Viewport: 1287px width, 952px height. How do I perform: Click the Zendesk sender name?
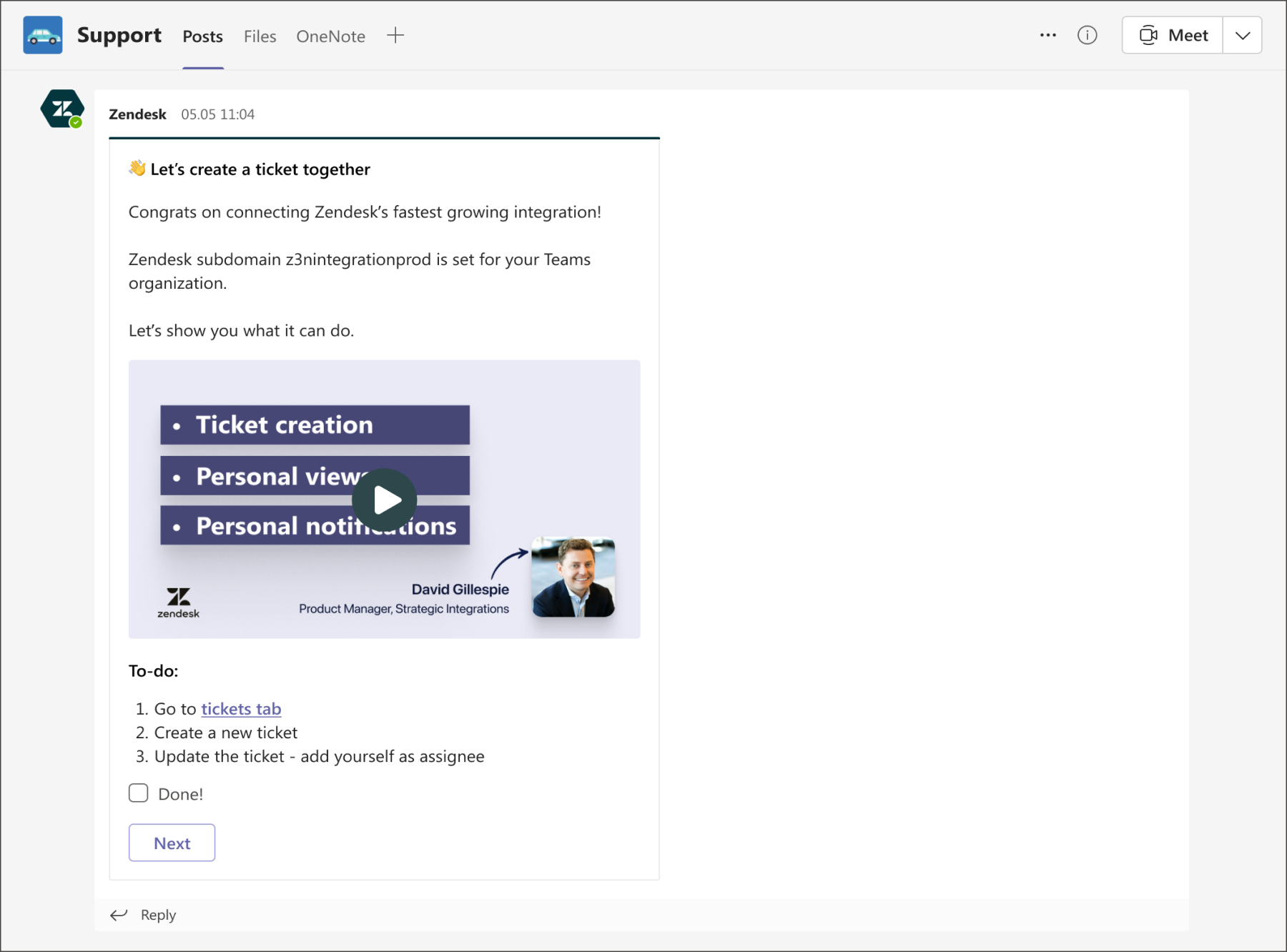(137, 114)
